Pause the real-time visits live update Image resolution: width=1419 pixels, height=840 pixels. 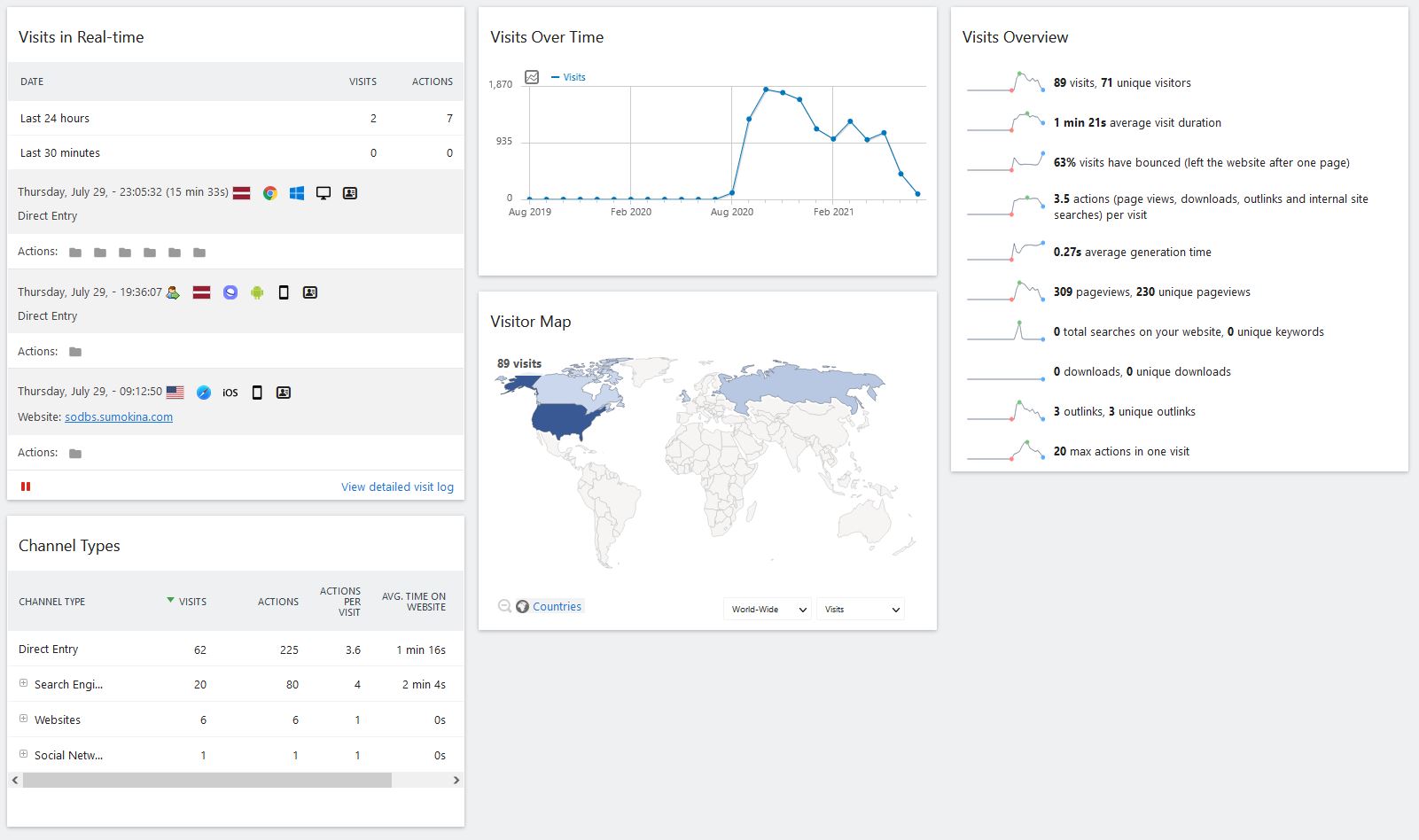pos(26,486)
